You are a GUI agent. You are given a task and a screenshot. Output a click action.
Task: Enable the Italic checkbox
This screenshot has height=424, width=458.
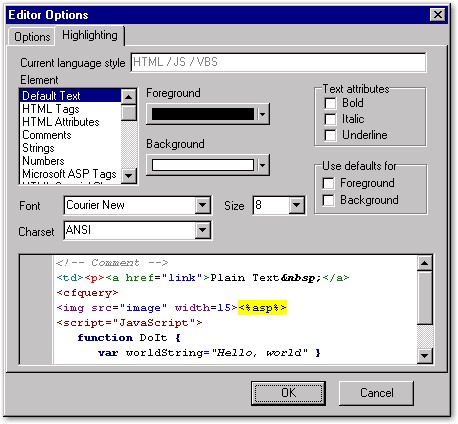tap(330, 119)
